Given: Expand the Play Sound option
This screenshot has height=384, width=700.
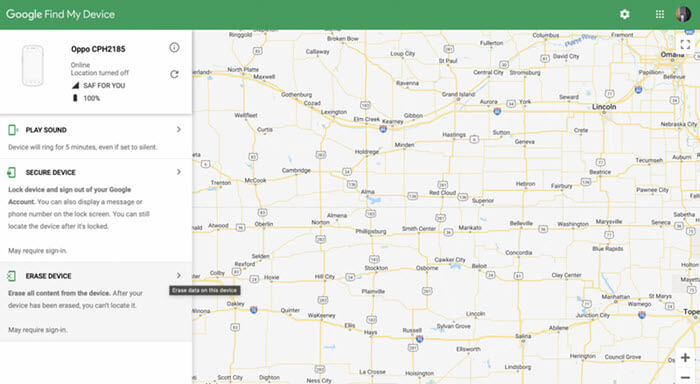Looking at the screenshot, I should (x=179, y=129).
